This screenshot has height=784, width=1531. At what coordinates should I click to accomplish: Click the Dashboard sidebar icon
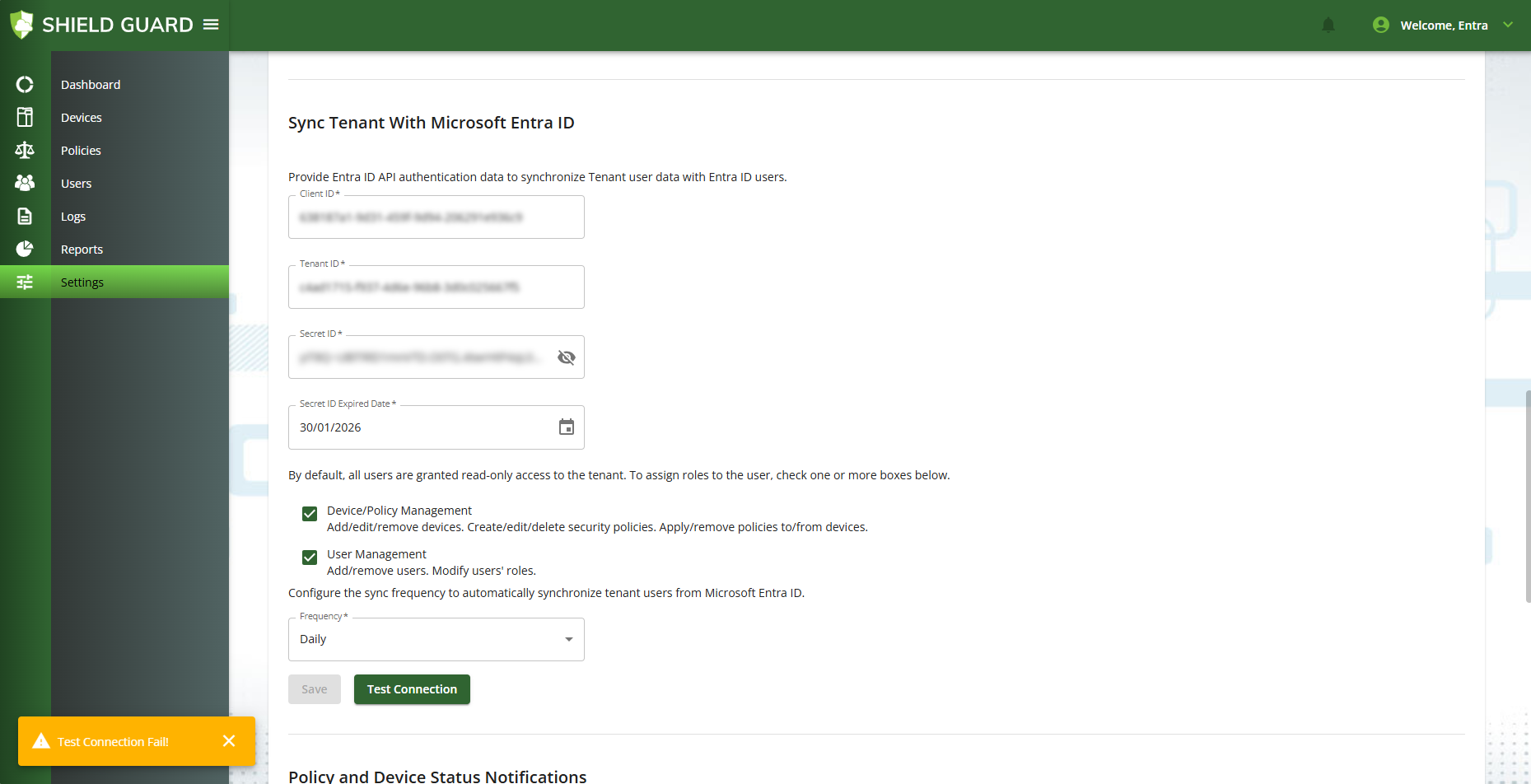(25, 85)
